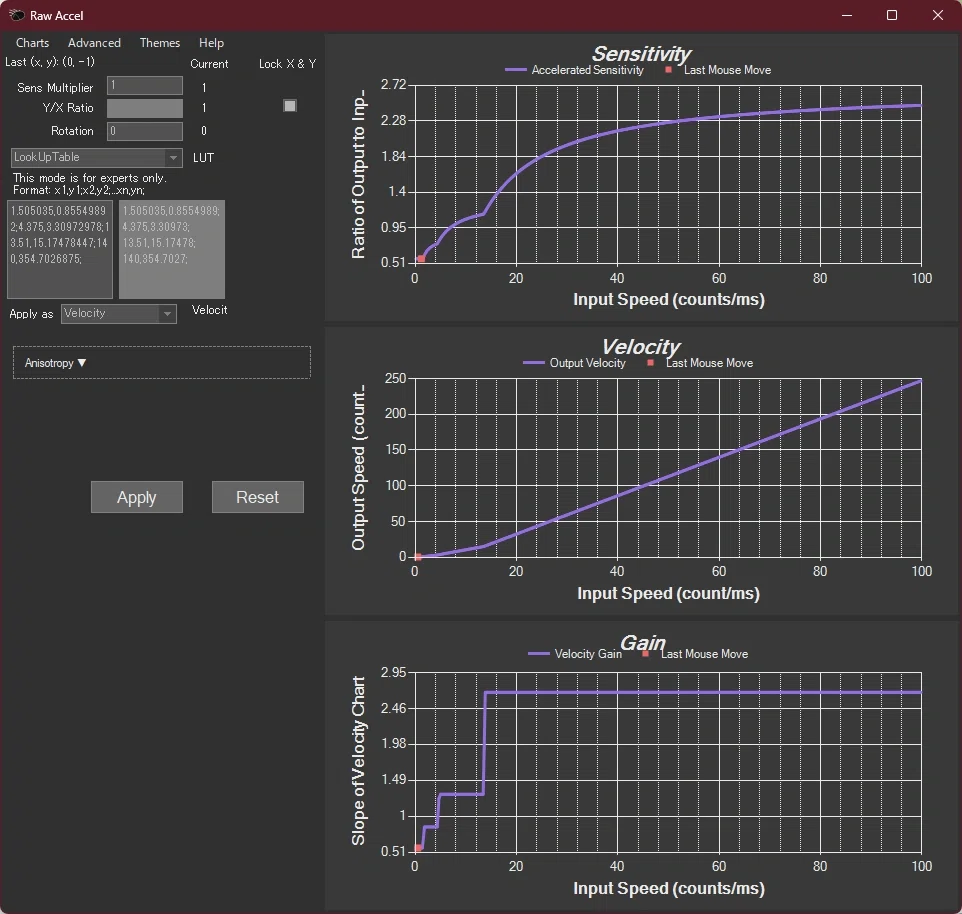Click the Rotation input field
The width and height of the screenshot is (962, 914).
[145, 131]
